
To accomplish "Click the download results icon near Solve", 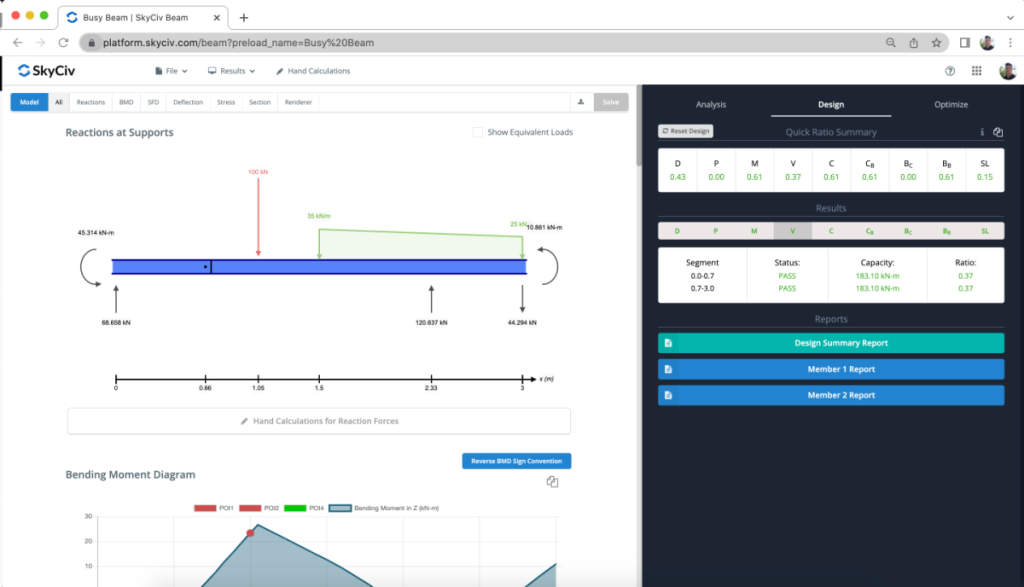I will pos(580,102).
